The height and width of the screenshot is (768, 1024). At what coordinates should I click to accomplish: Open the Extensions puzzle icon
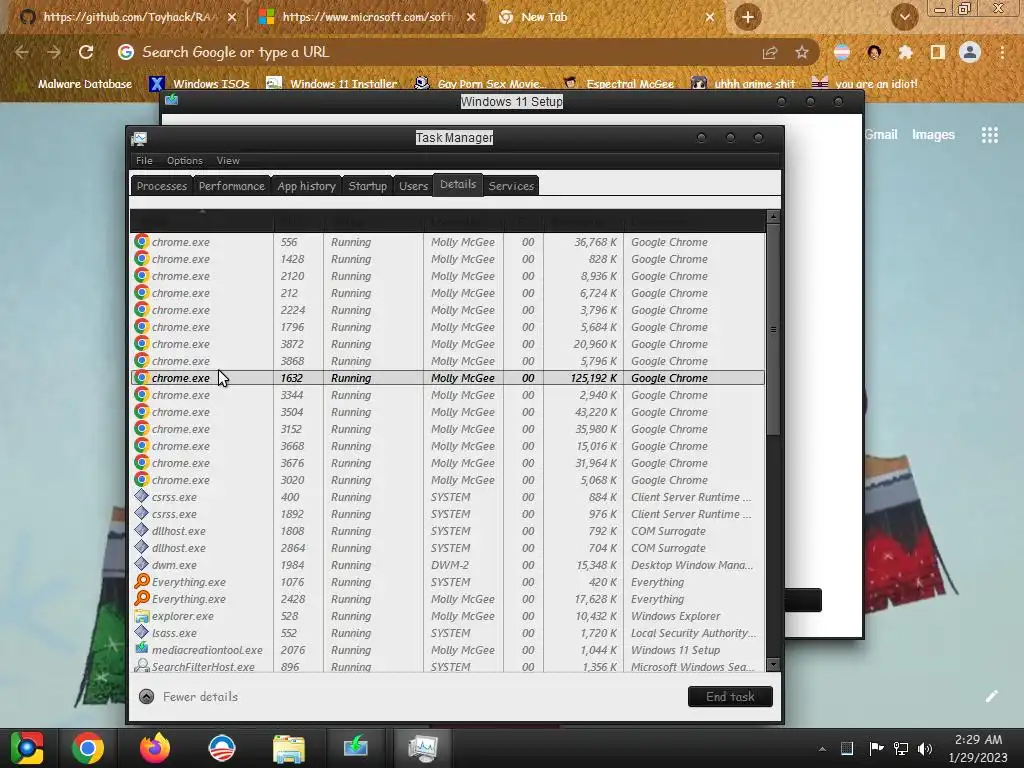click(905, 52)
